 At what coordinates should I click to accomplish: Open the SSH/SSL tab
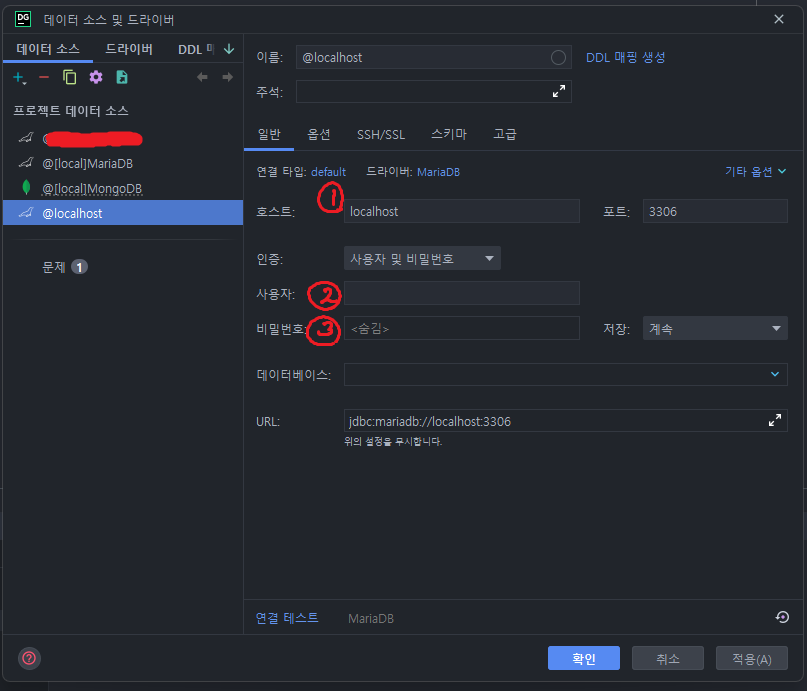(381, 134)
